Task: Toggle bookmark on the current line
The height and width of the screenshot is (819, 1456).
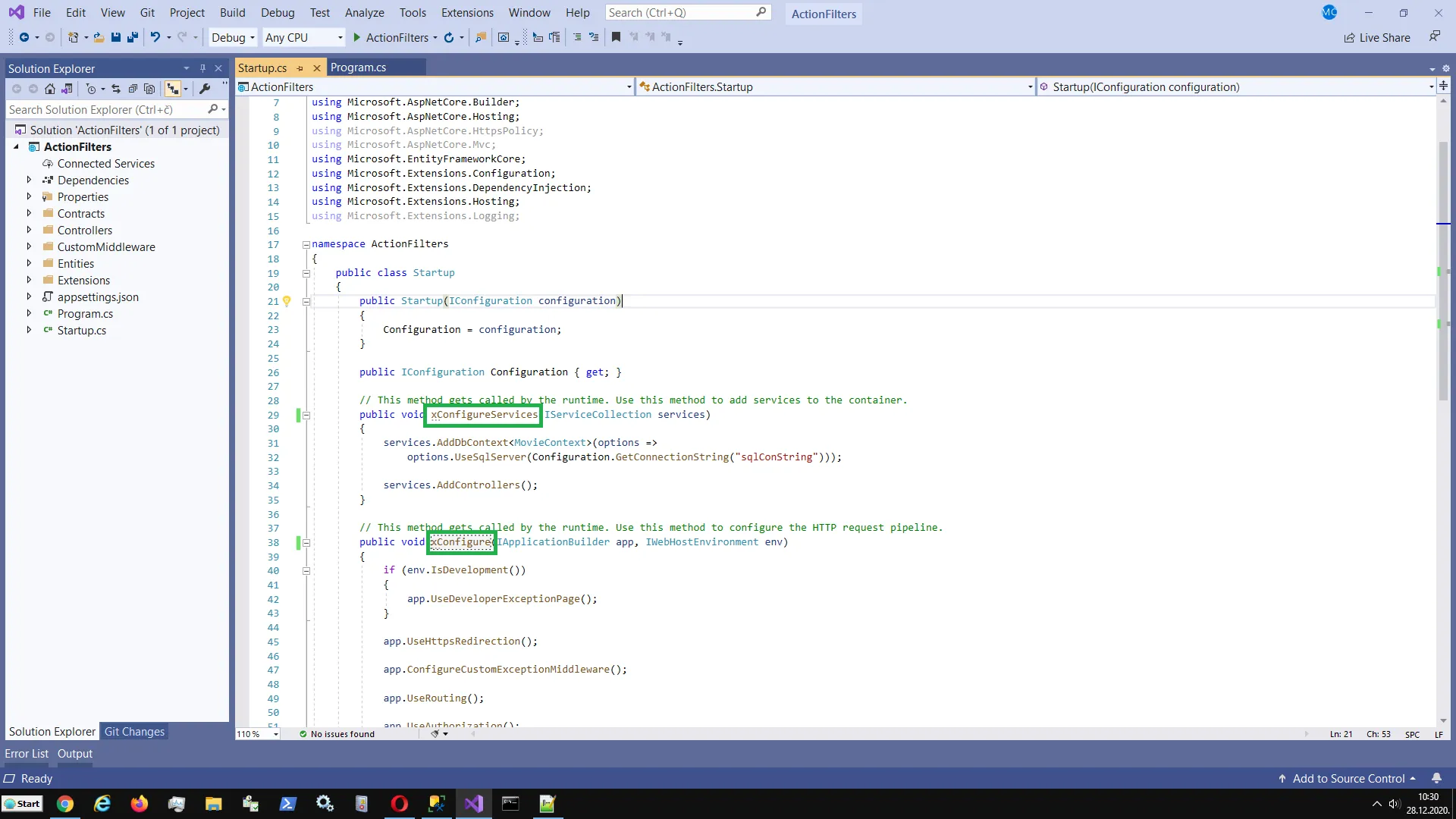Action: click(616, 37)
